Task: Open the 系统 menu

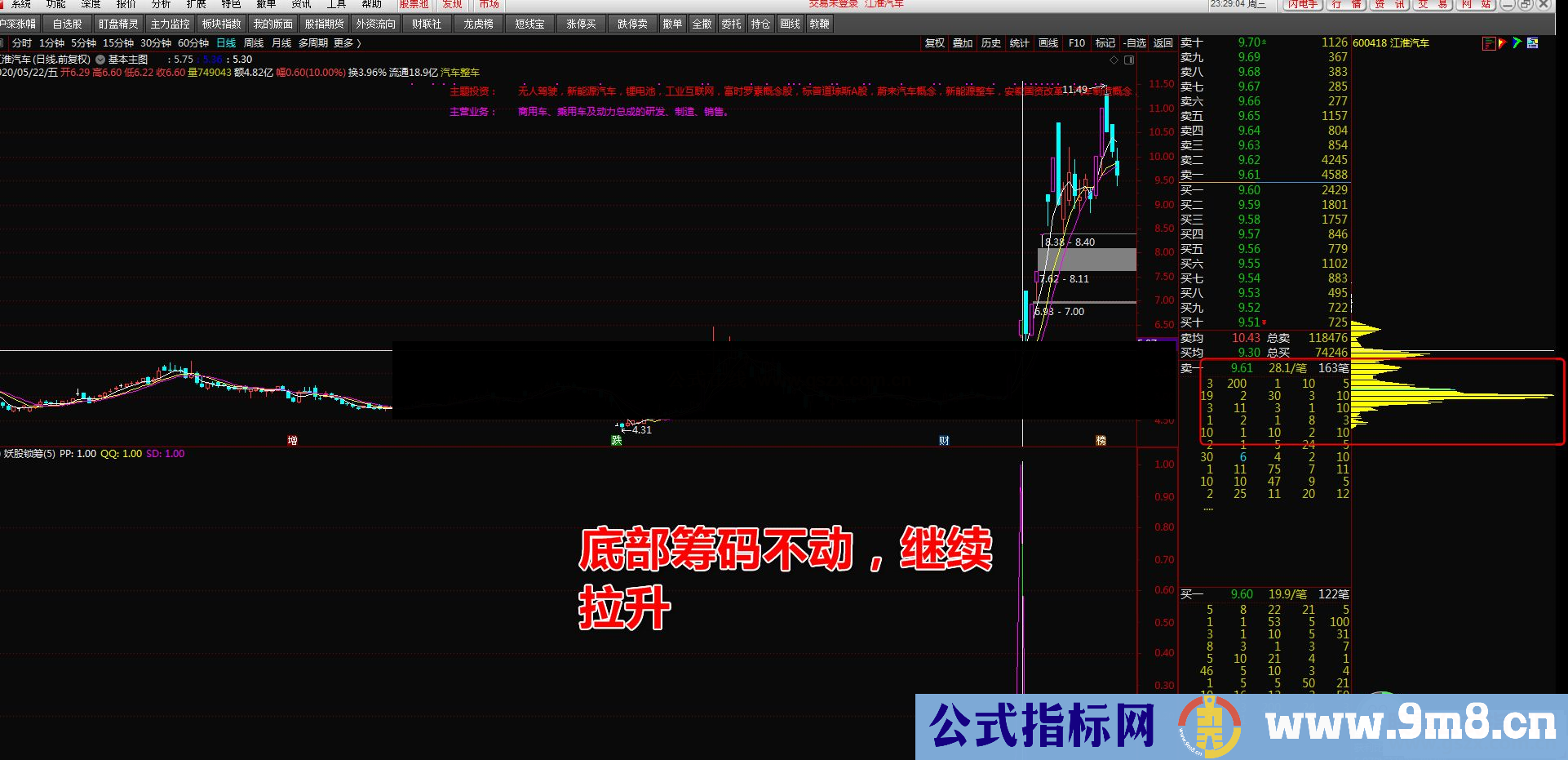Action: (x=20, y=4)
